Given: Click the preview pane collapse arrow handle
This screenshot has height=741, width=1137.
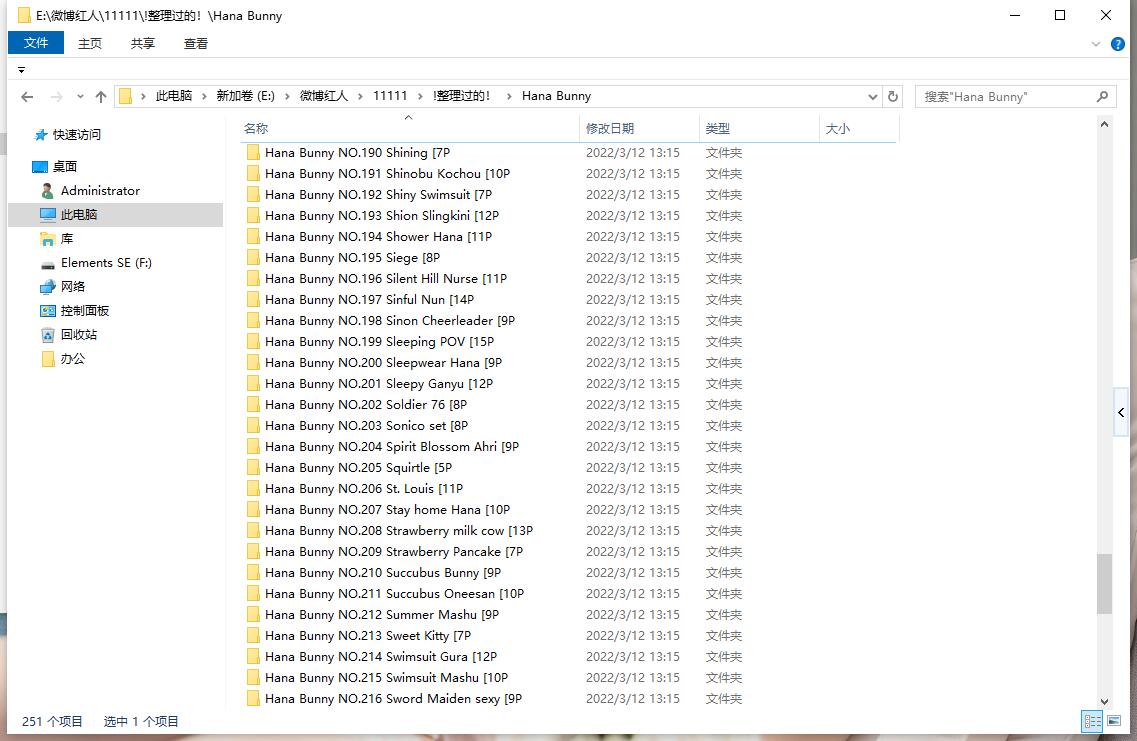Looking at the screenshot, I should coord(1121,413).
